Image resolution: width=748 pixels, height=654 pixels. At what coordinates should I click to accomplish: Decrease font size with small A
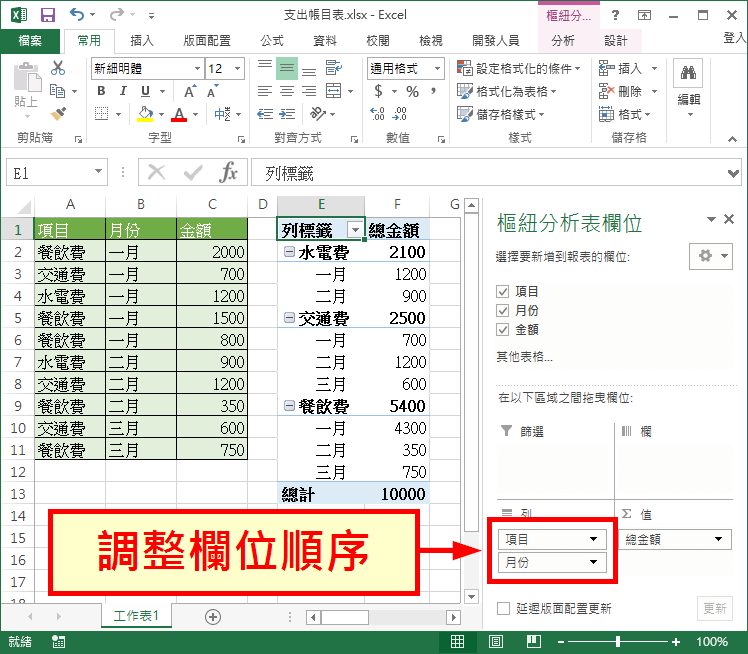[212, 91]
